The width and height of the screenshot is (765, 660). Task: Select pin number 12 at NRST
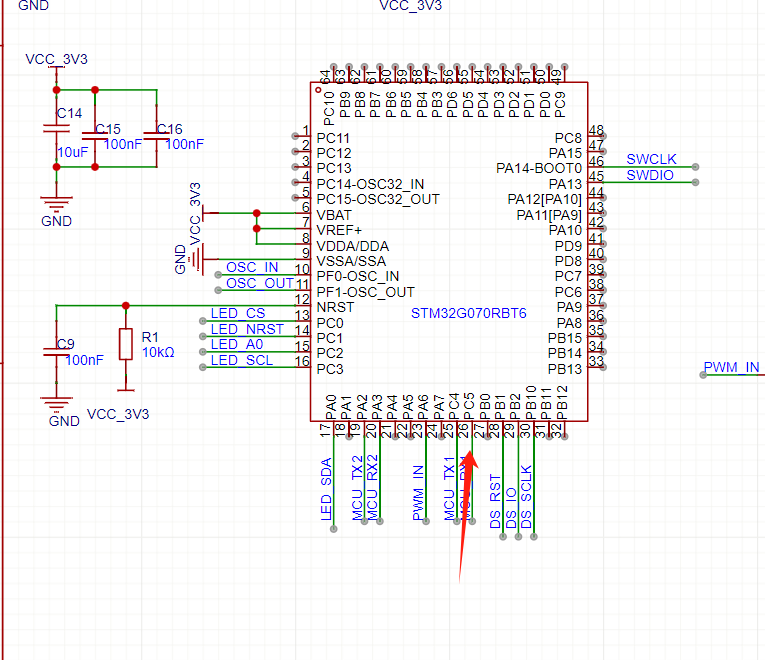[x=302, y=299]
